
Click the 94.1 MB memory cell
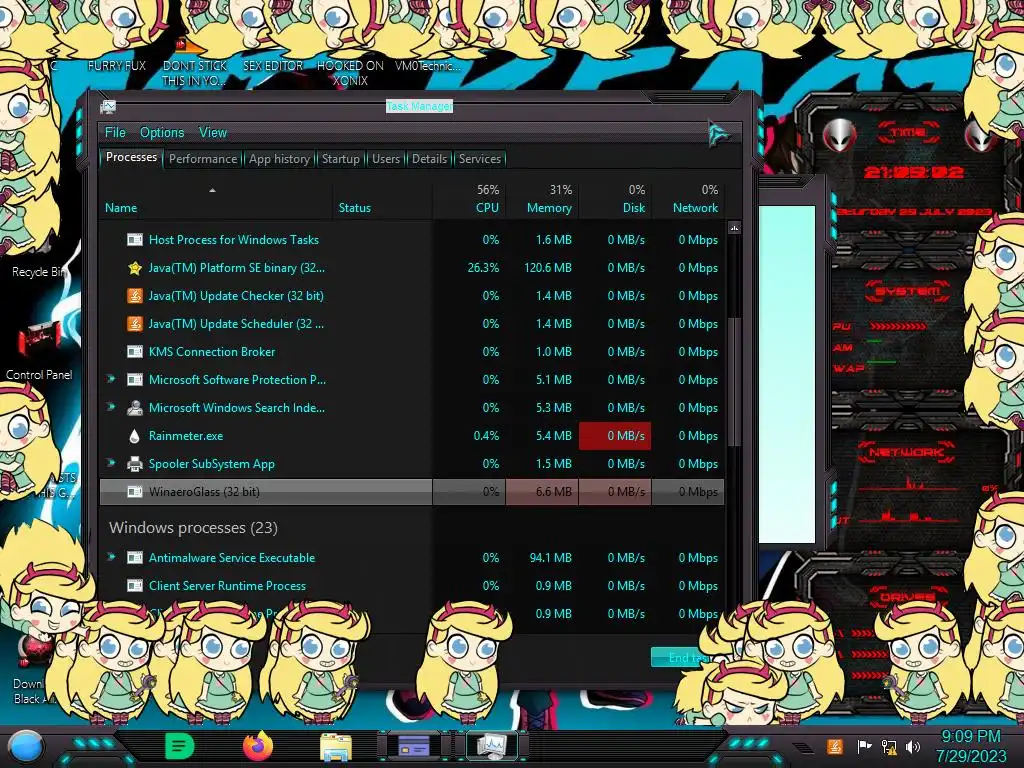tap(551, 558)
